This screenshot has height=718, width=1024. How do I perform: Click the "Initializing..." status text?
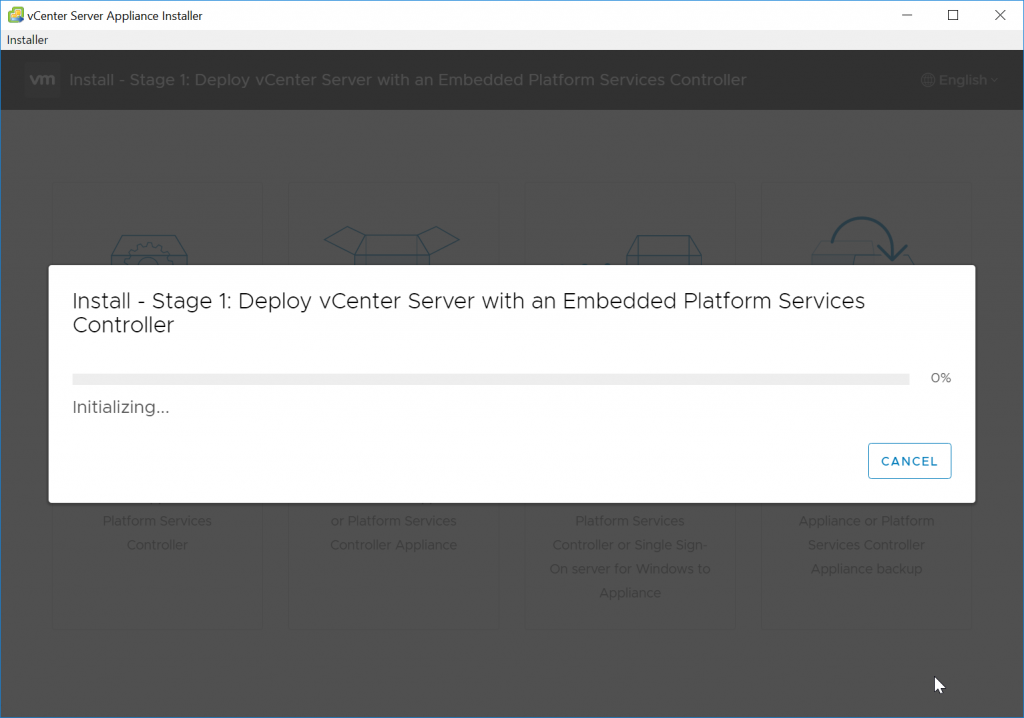(x=121, y=407)
